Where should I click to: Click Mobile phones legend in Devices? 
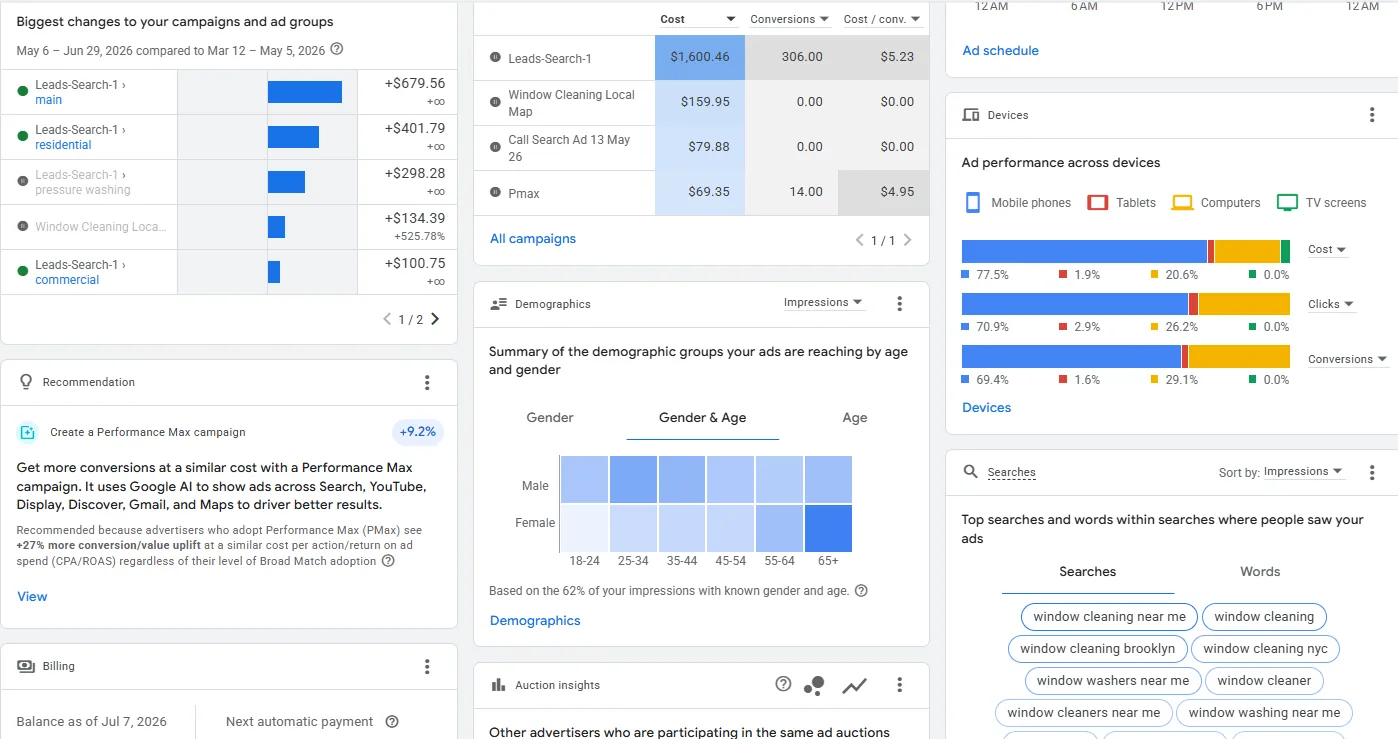click(1017, 202)
